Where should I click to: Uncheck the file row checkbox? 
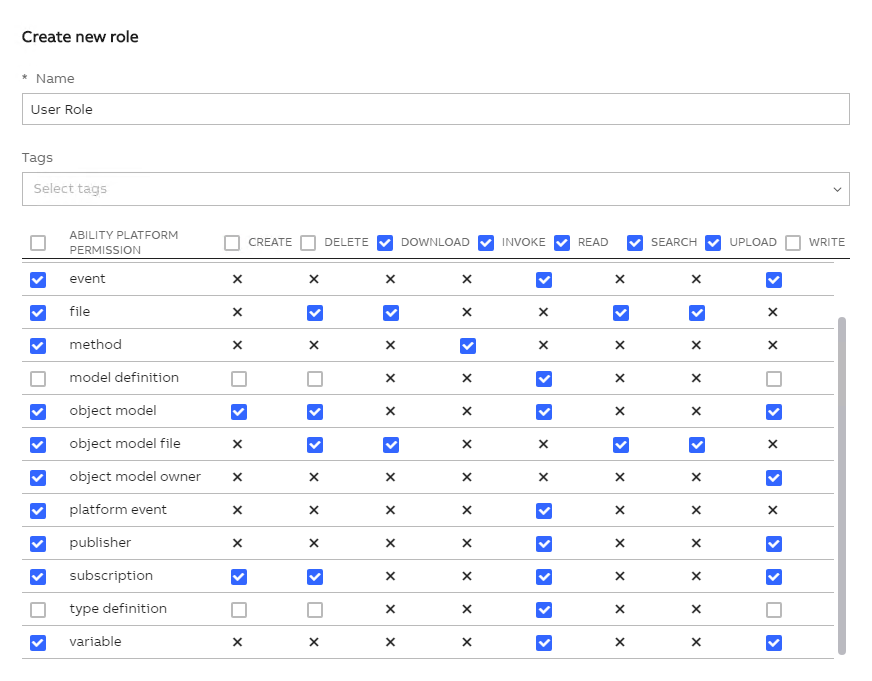pyautogui.click(x=38, y=313)
